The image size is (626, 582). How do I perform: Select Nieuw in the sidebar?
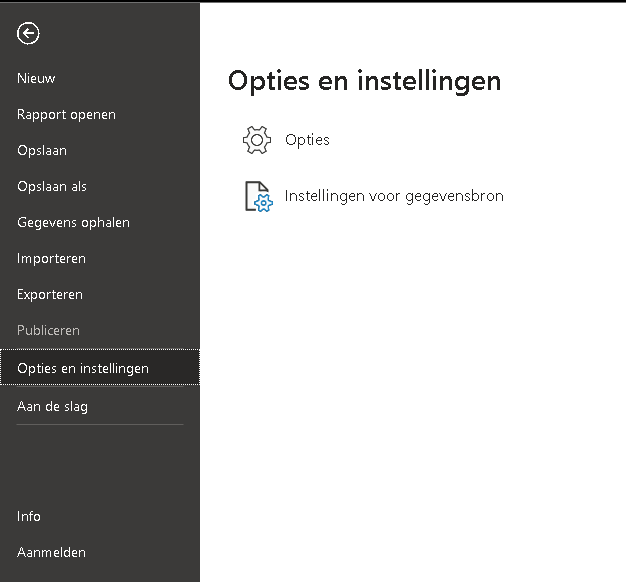coord(36,78)
